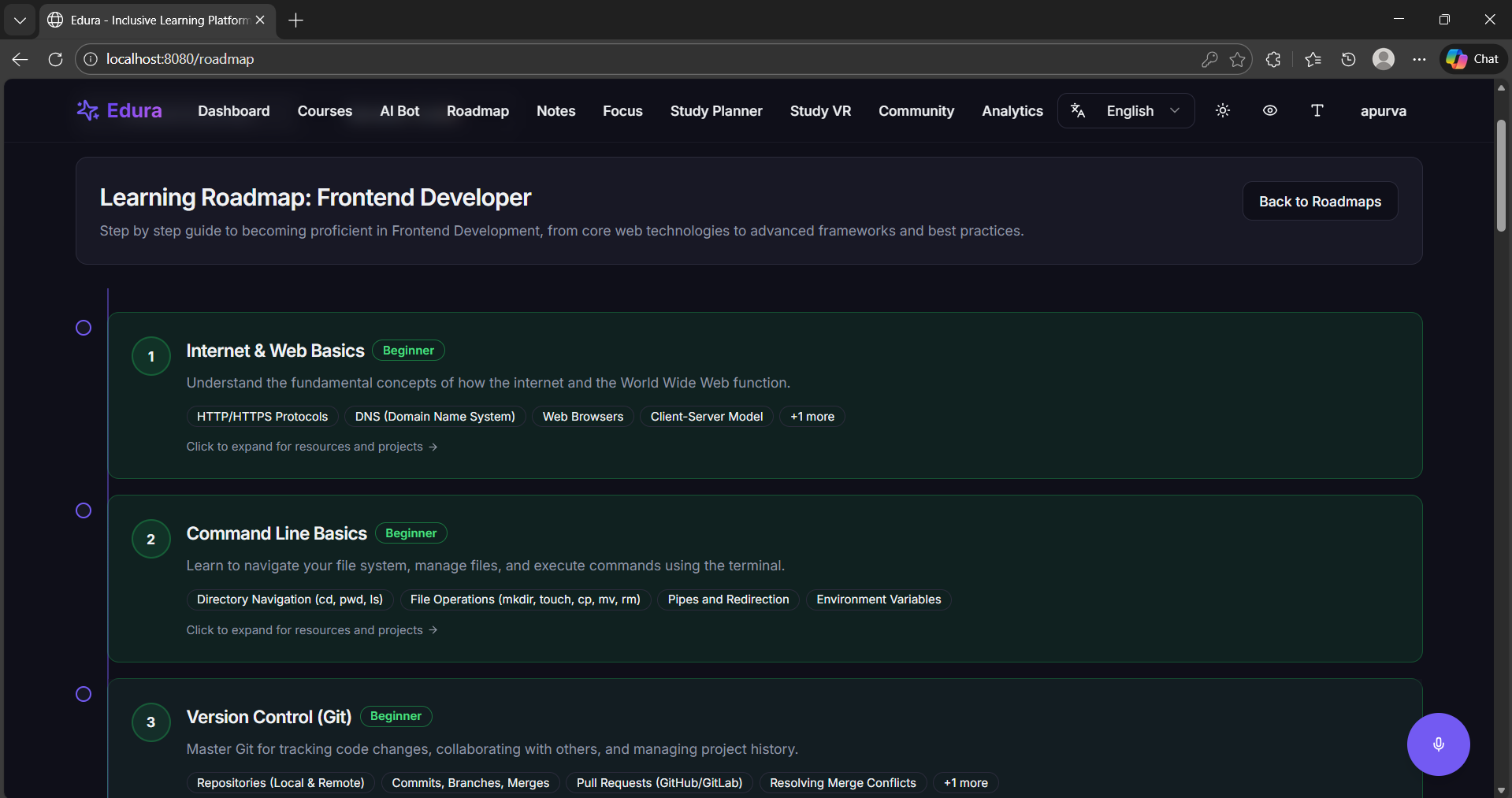This screenshot has width=1512, height=798.
Task: Click the Back to Roadmaps button
Action: pyautogui.click(x=1321, y=201)
